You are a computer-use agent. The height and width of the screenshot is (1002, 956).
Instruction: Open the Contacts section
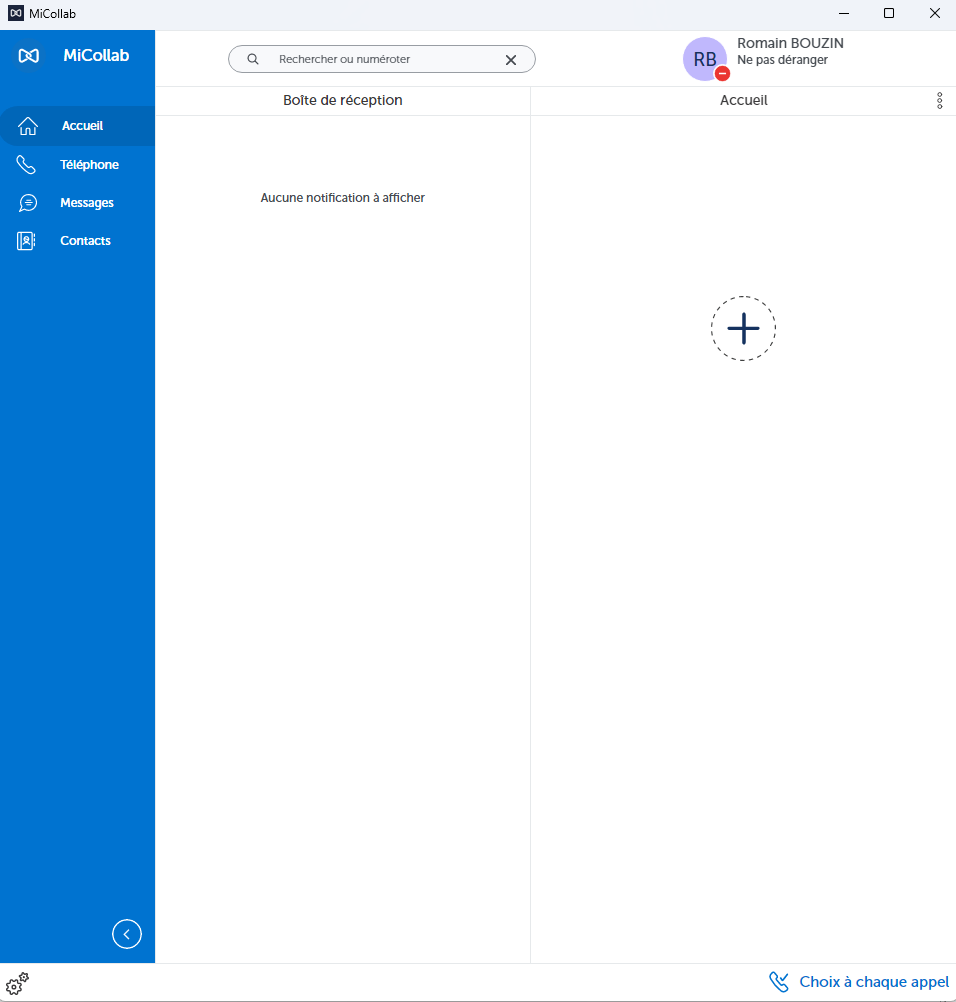pyautogui.click(x=77, y=241)
